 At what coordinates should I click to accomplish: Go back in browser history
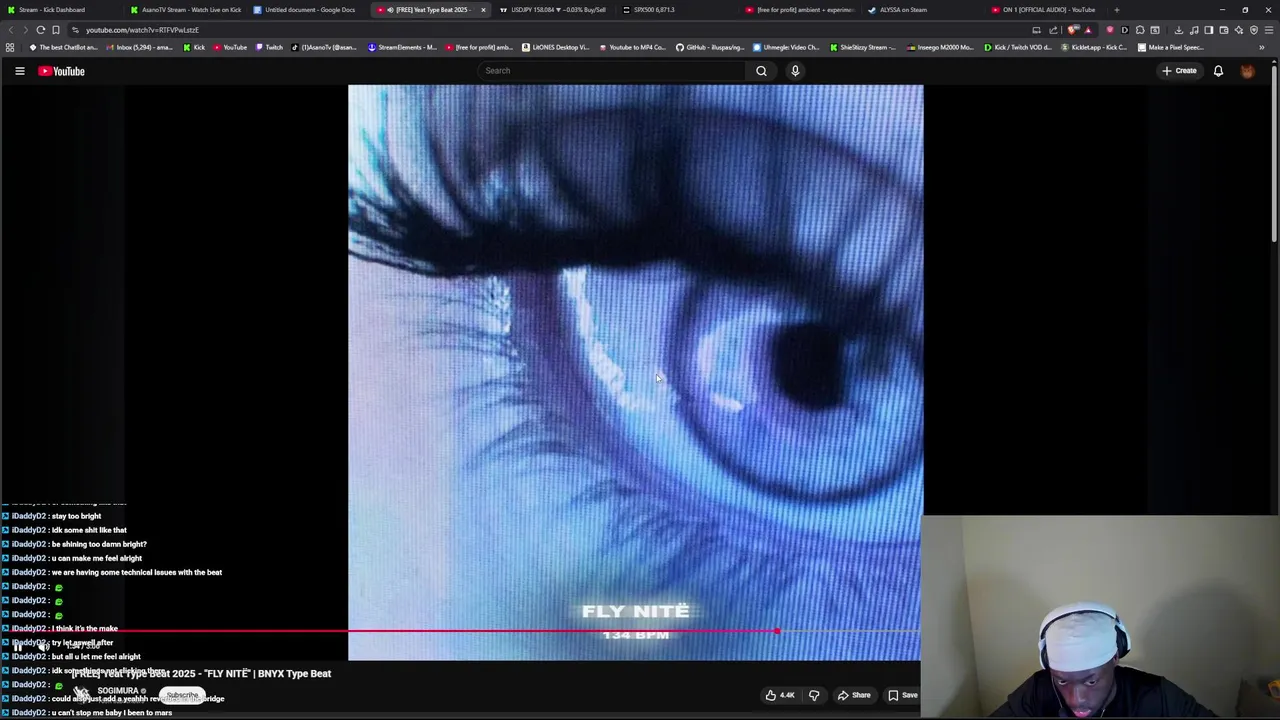(10, 30)
